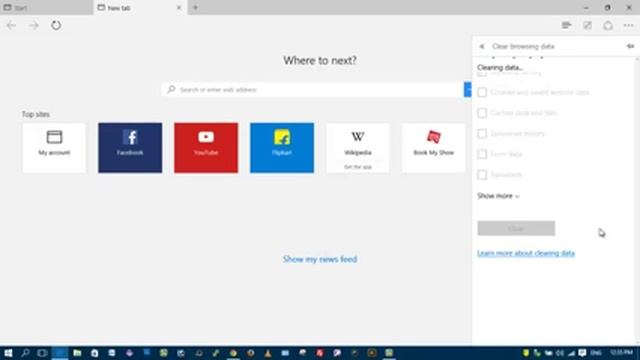
Task: Open File Explorer from the taskbar
Action: [x=77, y=353]
